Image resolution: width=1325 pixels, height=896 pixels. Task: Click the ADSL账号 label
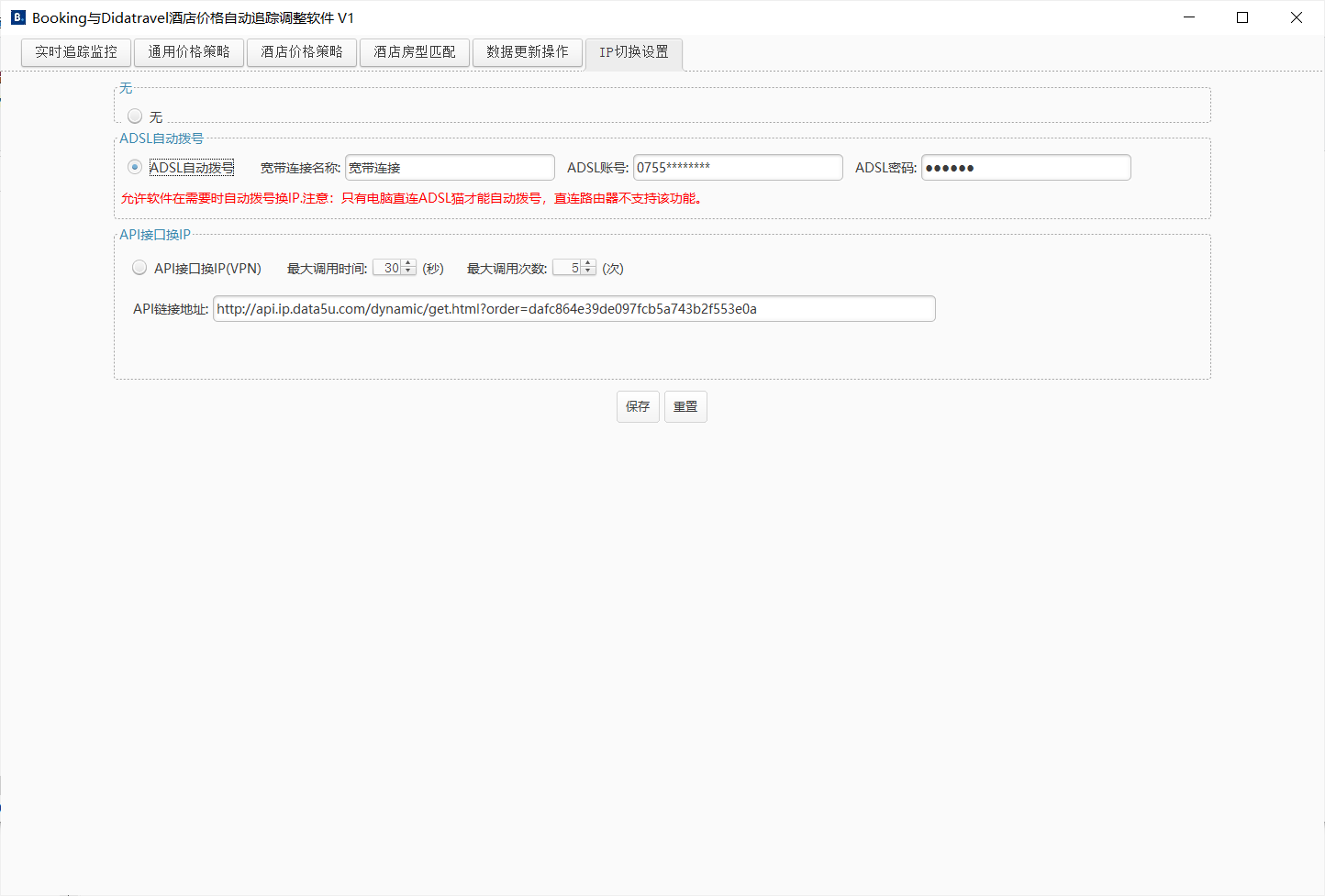[x=597, y=168]
